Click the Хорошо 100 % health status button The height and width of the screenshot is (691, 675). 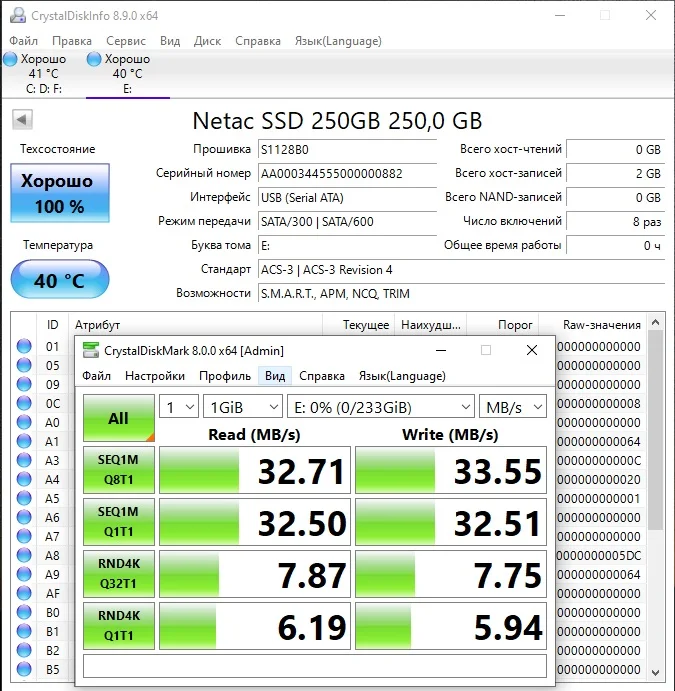tap(60, 193)
